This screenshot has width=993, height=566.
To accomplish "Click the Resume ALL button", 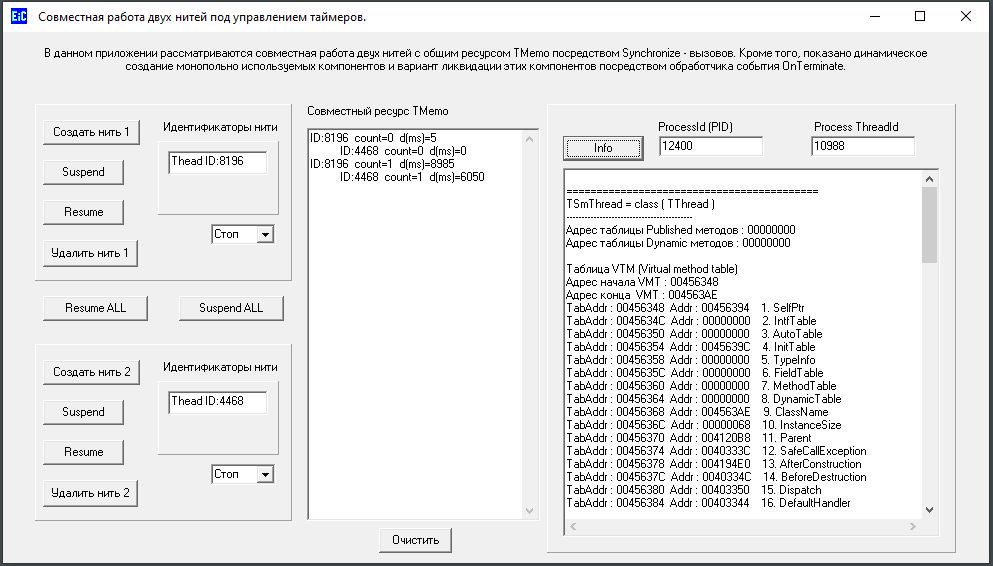I will point(96,308).
